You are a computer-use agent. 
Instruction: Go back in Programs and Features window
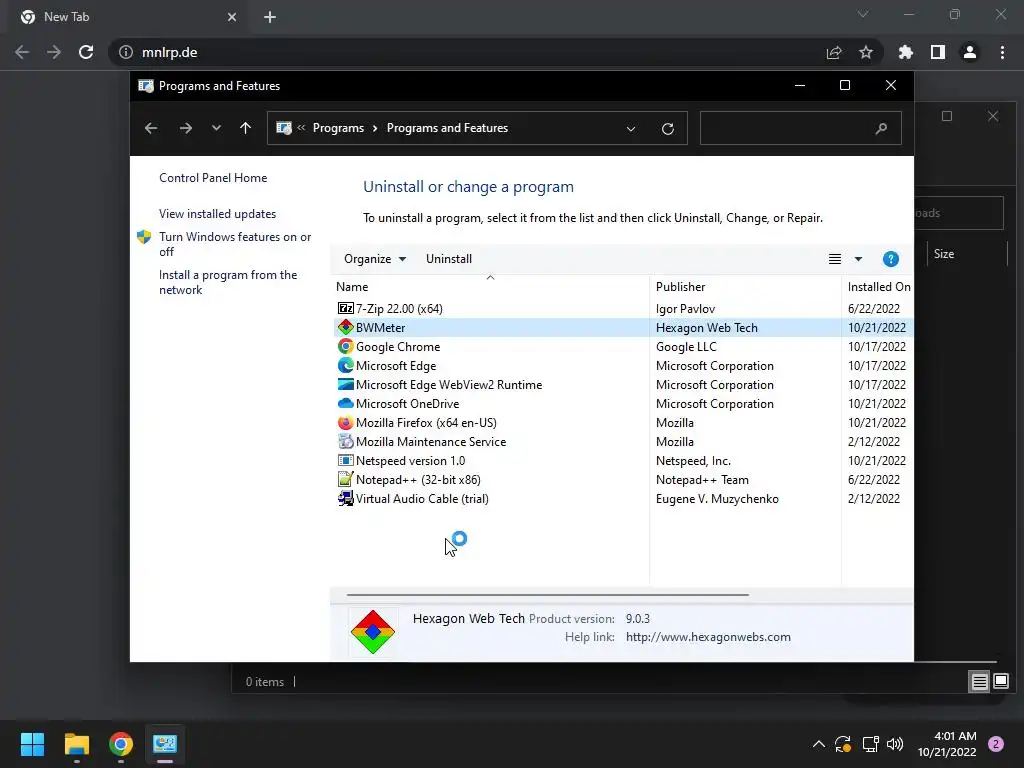(x=151, y=128)
